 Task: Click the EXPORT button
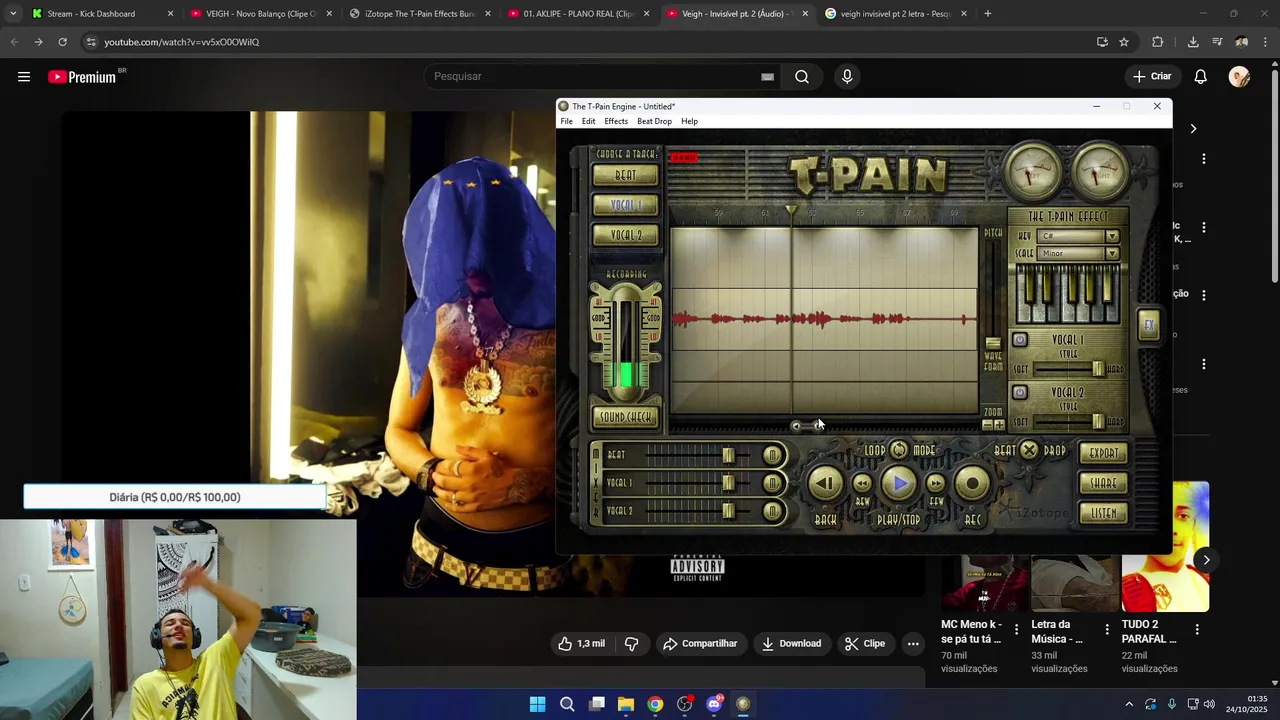tap(1104, 453)
